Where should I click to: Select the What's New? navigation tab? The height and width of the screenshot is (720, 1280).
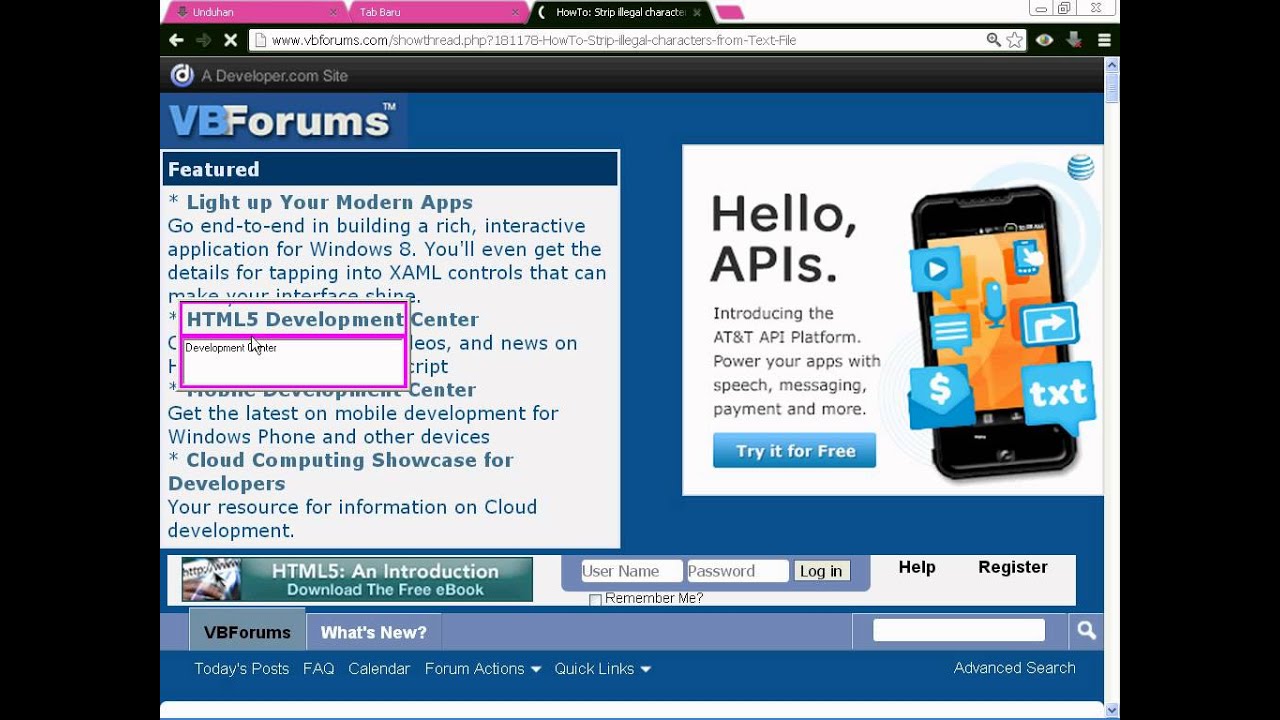point(373,632)
